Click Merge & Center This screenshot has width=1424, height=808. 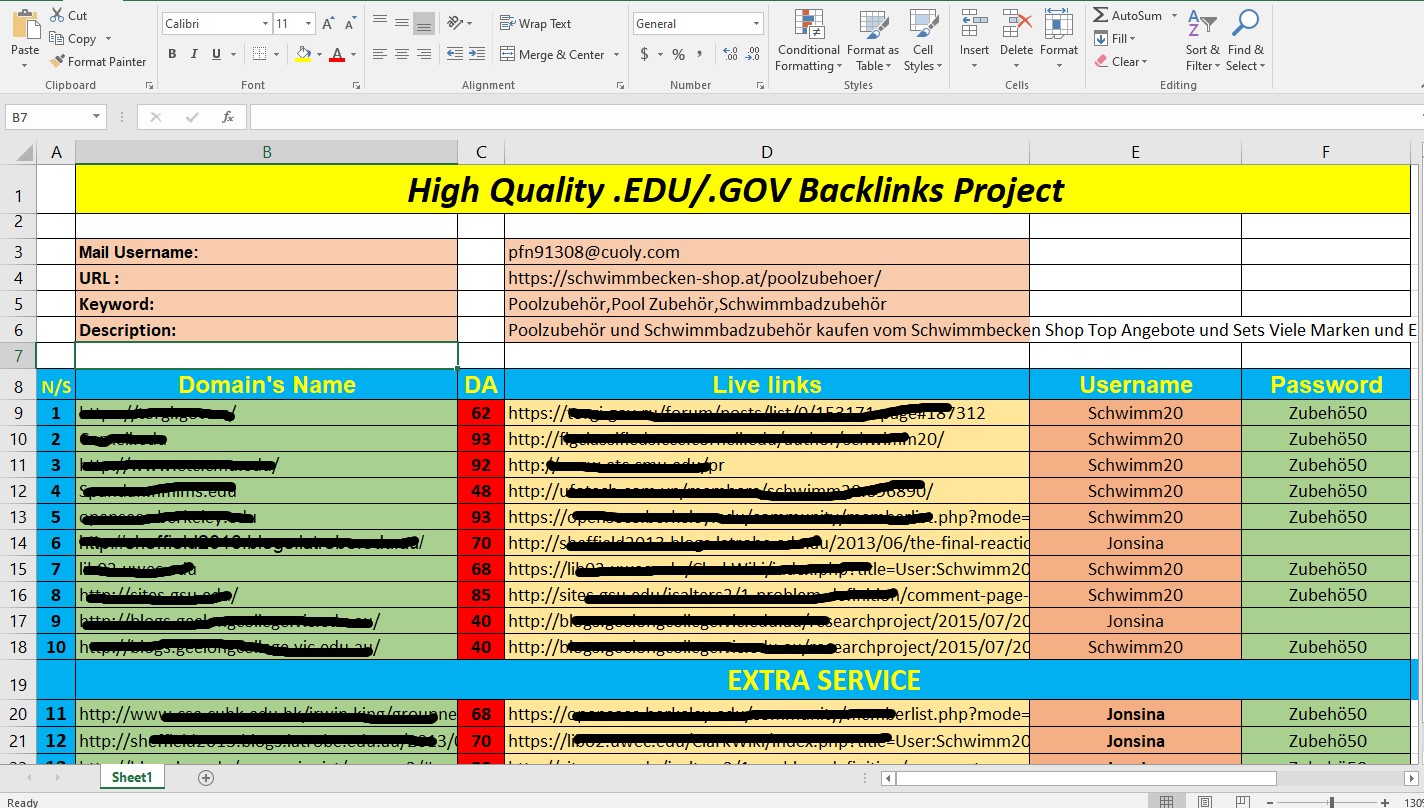tap(555, 54)
